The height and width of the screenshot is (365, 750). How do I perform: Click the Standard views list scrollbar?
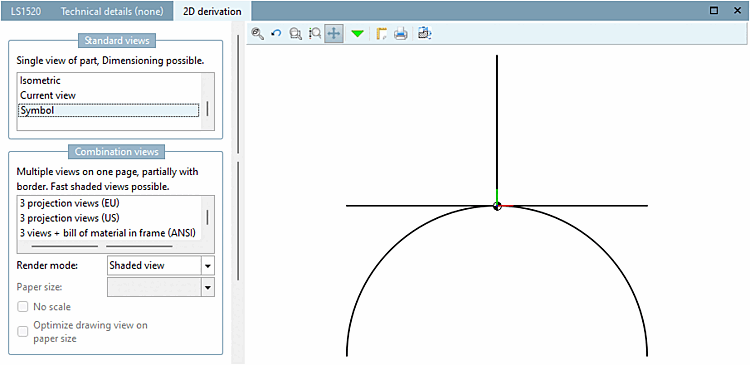tap(207, 101)
